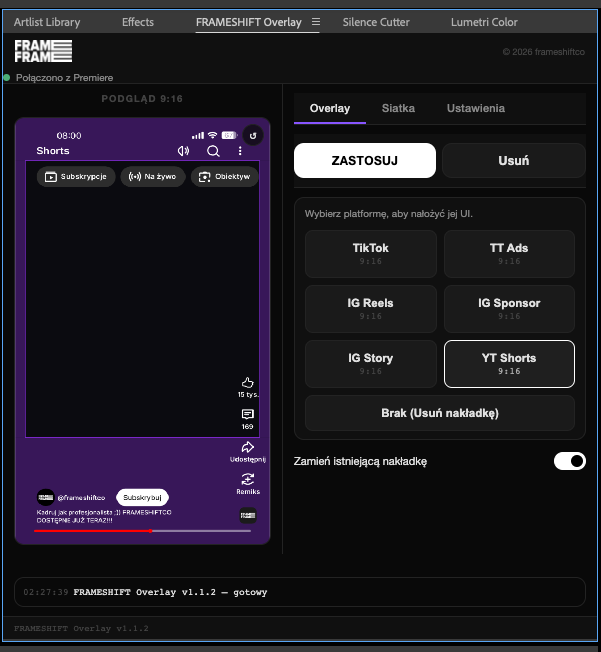Viewport: 601px width, 652px height.
Task: Open the Silence Cutter panel tab
Action: point(376,22)
